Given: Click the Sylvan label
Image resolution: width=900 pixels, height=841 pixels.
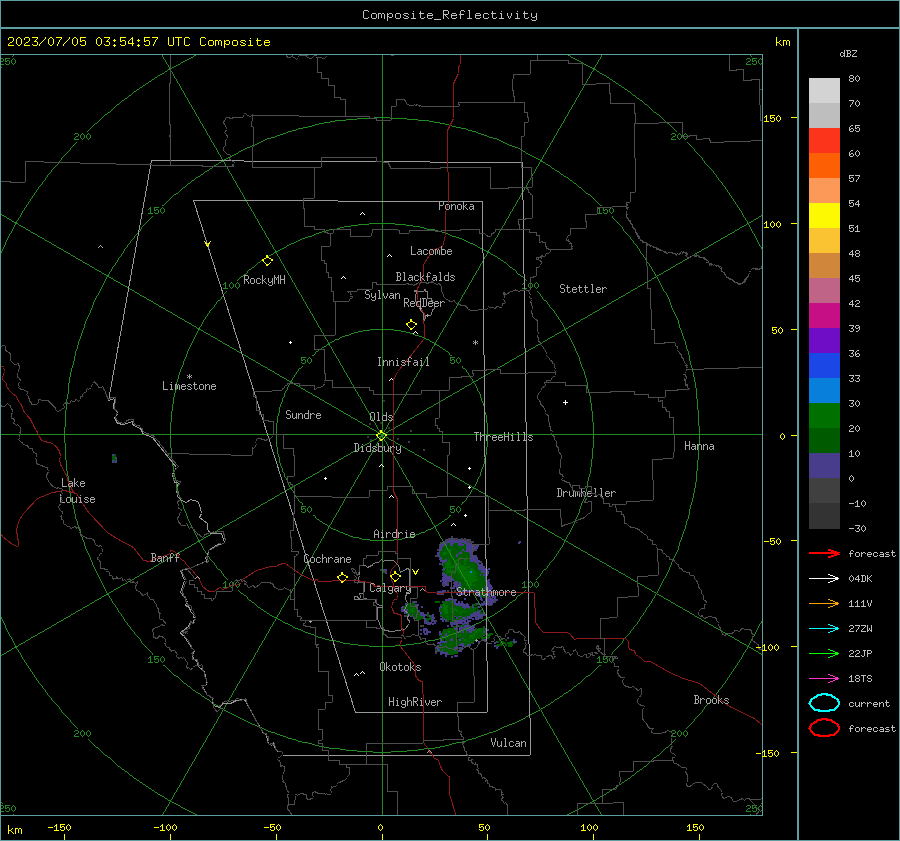Looking at the screenshot, I should [x=382, y=295].
